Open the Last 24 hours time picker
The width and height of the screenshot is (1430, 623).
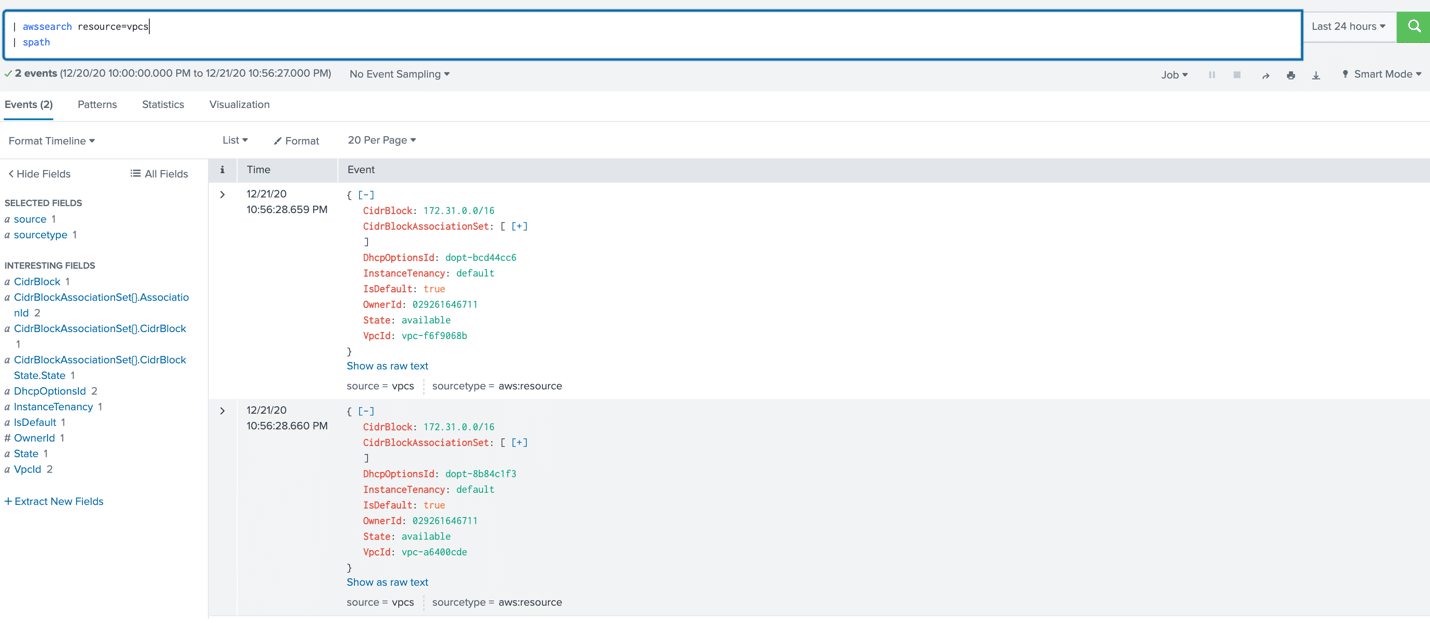tap(1348, 27)
